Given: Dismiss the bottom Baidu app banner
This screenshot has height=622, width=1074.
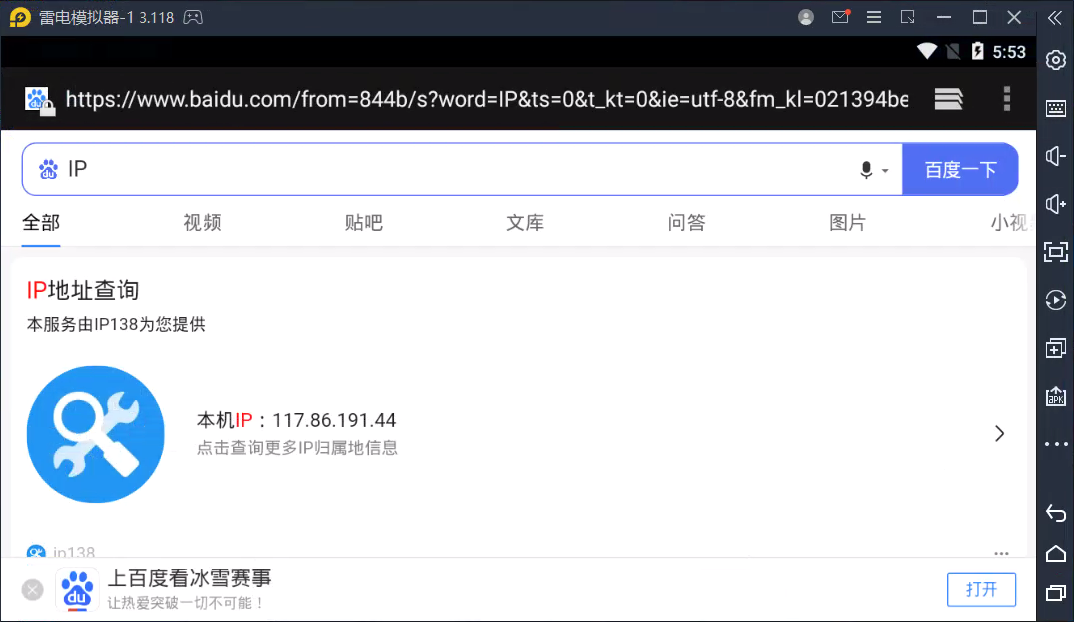Looking at the screenshot, I should [x=32, y=589].
